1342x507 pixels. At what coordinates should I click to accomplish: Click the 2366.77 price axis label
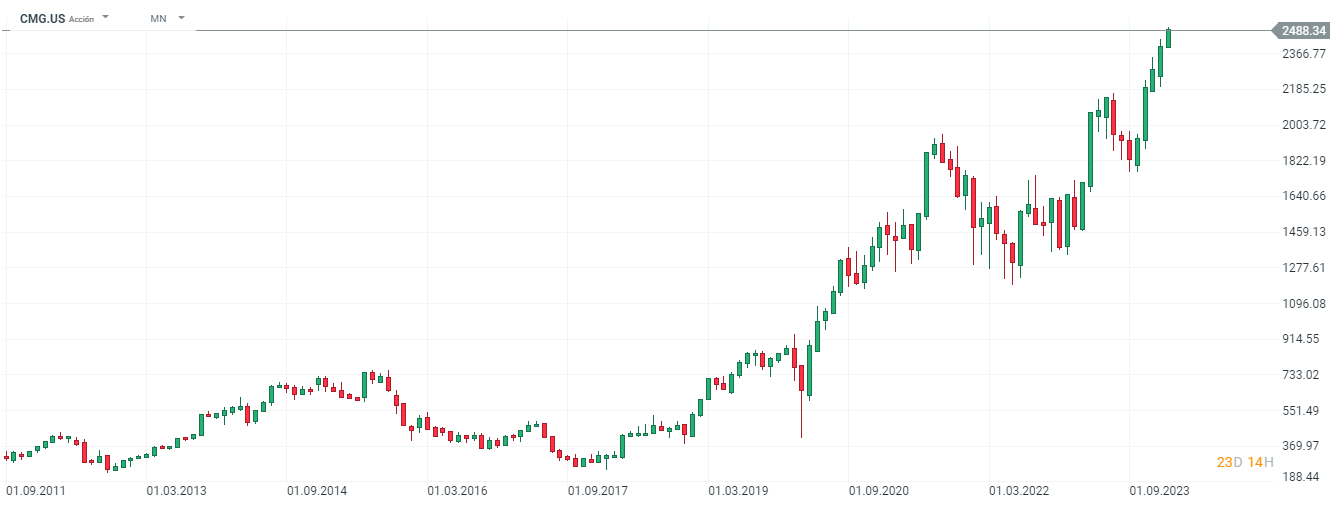[x=1303, y=54]
